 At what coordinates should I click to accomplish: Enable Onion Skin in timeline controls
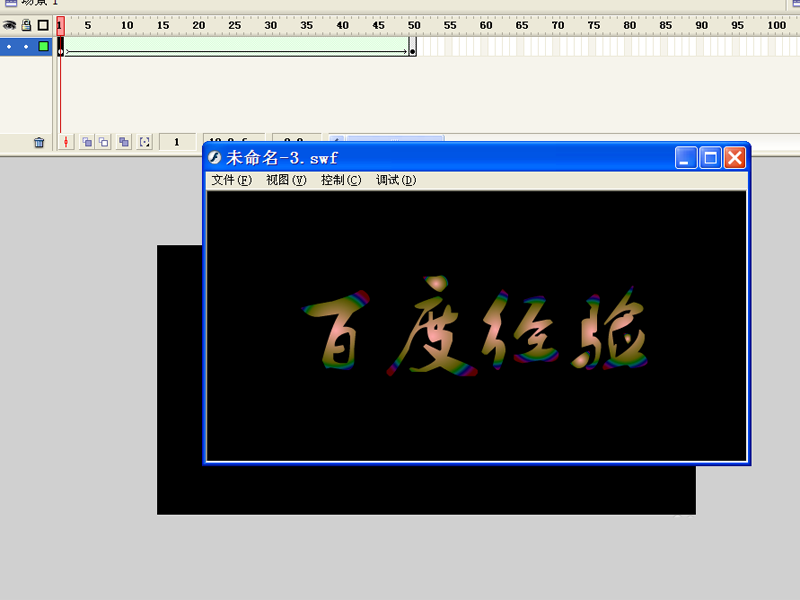(x=87, y=142)
